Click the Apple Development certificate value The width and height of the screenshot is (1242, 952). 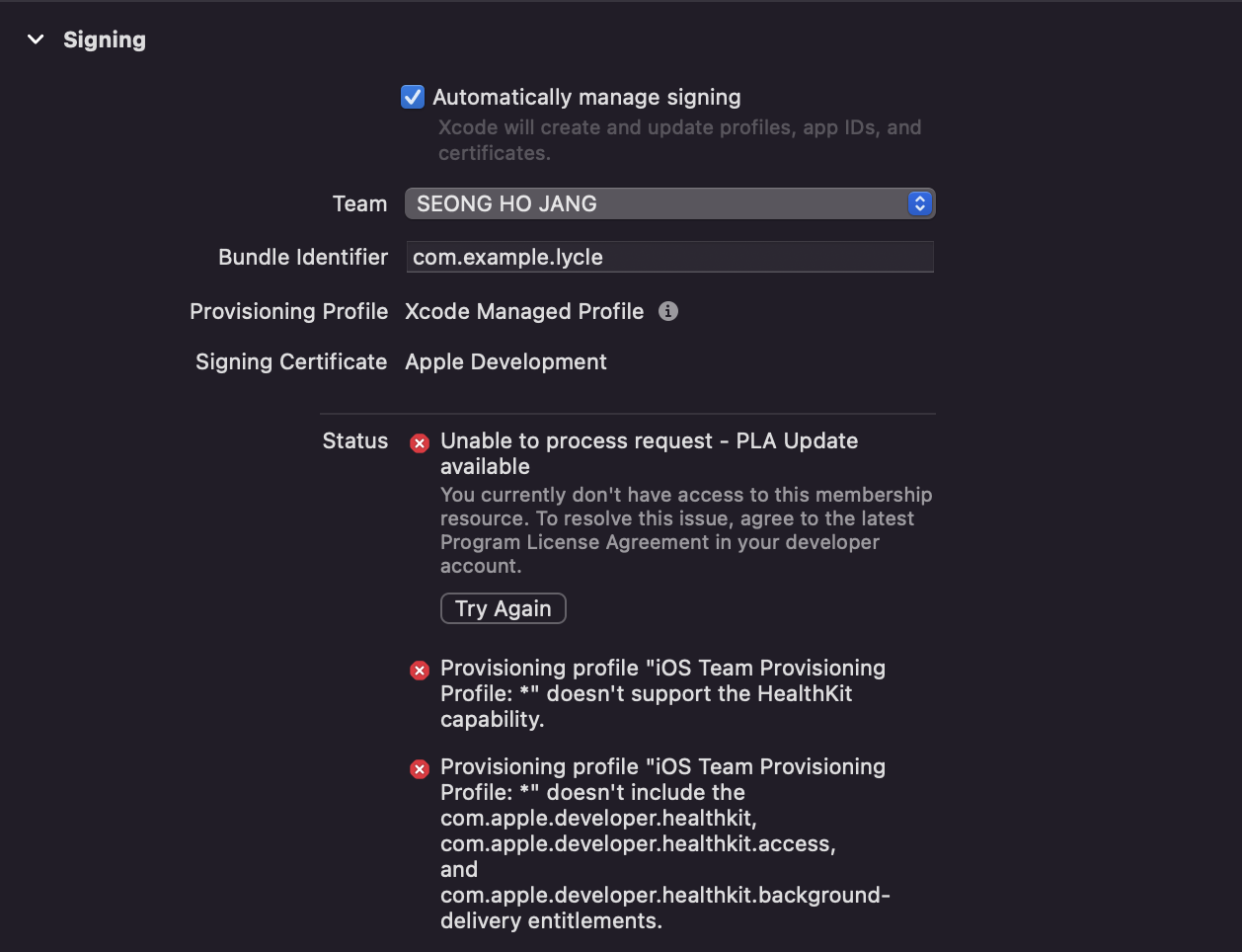pos(505,361)
